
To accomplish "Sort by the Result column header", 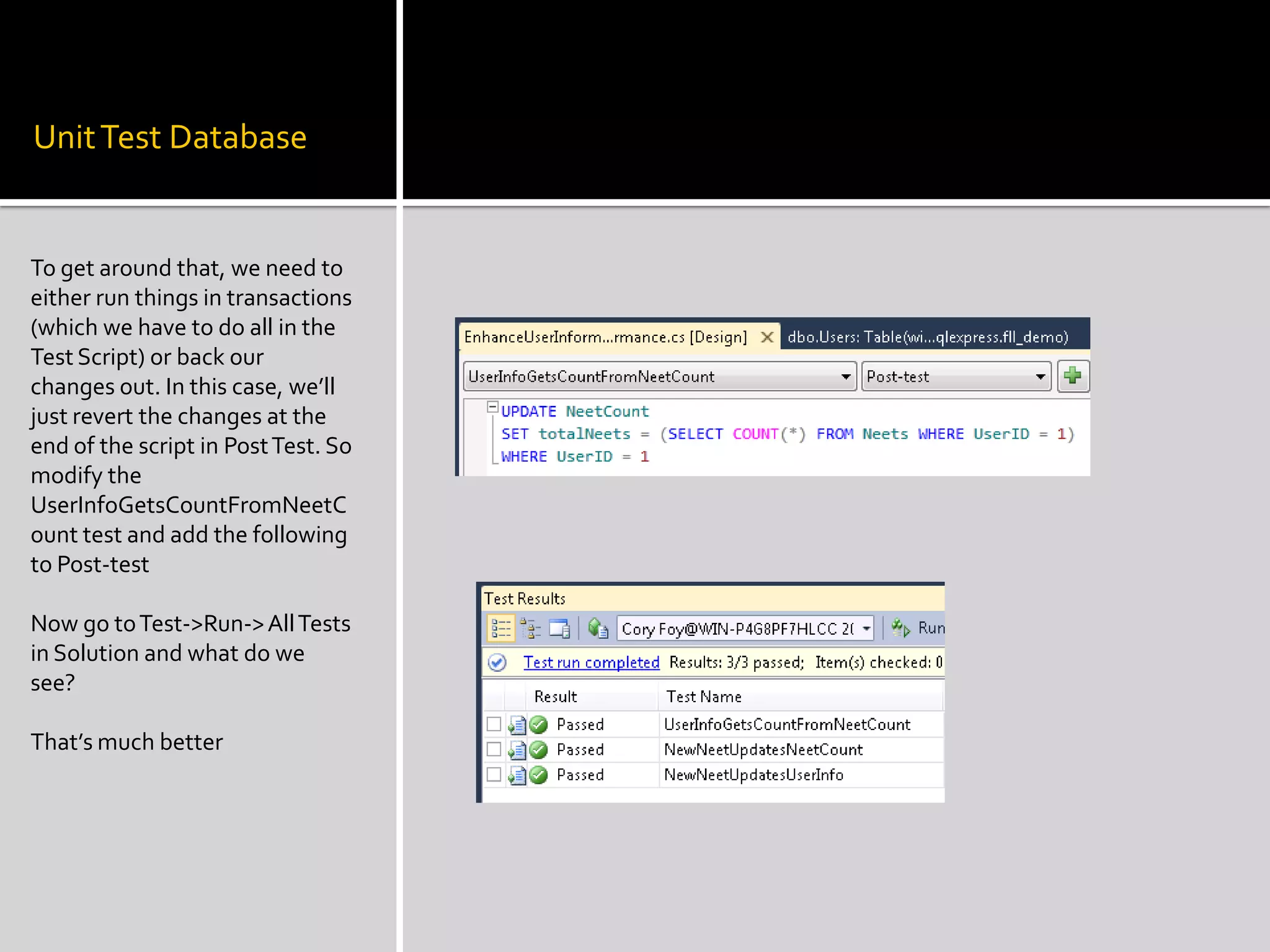I will coord(556,697).
